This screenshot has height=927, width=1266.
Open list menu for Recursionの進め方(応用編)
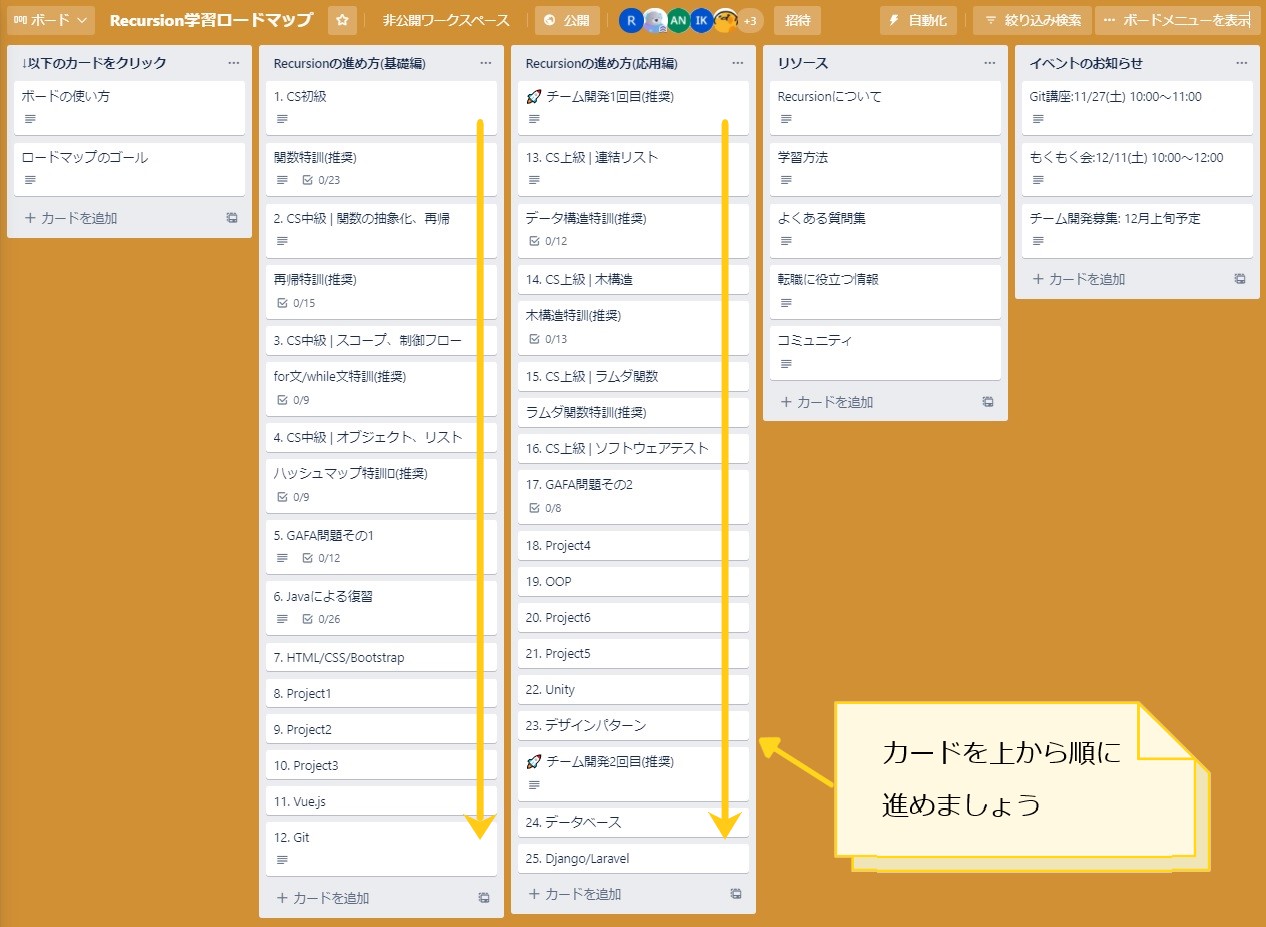coord(738,63)
